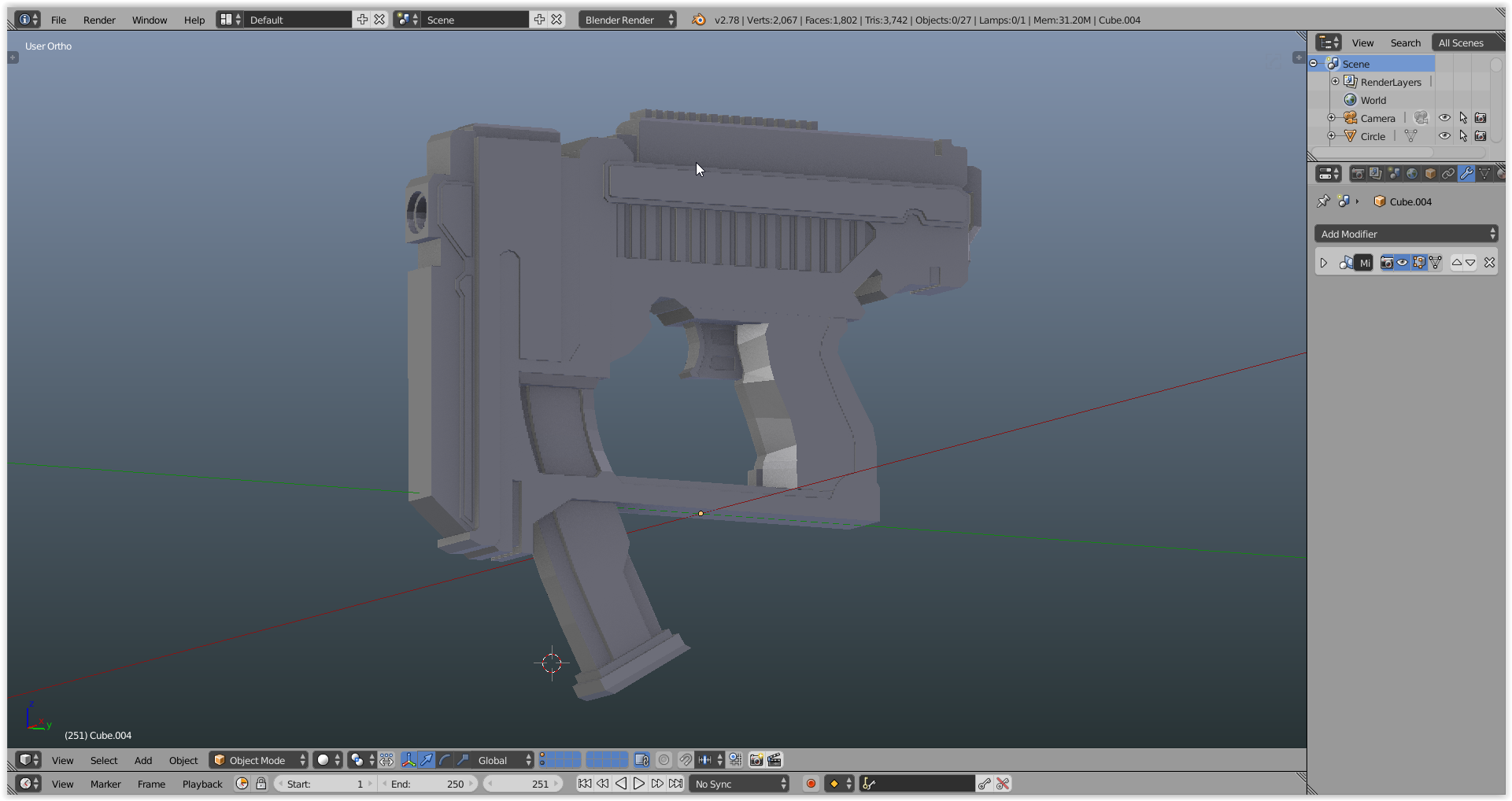Click the OpenGL render image camera icon

click(756, 759)
